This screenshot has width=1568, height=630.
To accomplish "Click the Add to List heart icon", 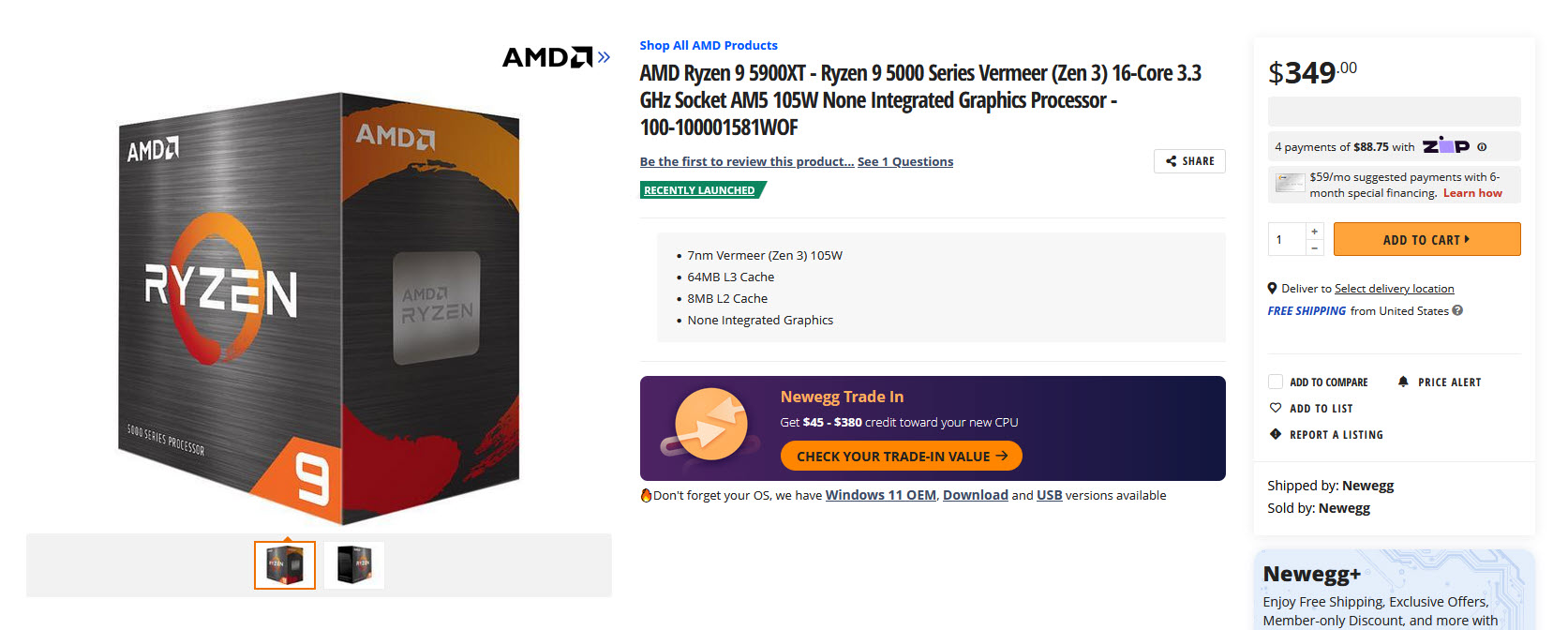I will click(x=1275, y=408).
